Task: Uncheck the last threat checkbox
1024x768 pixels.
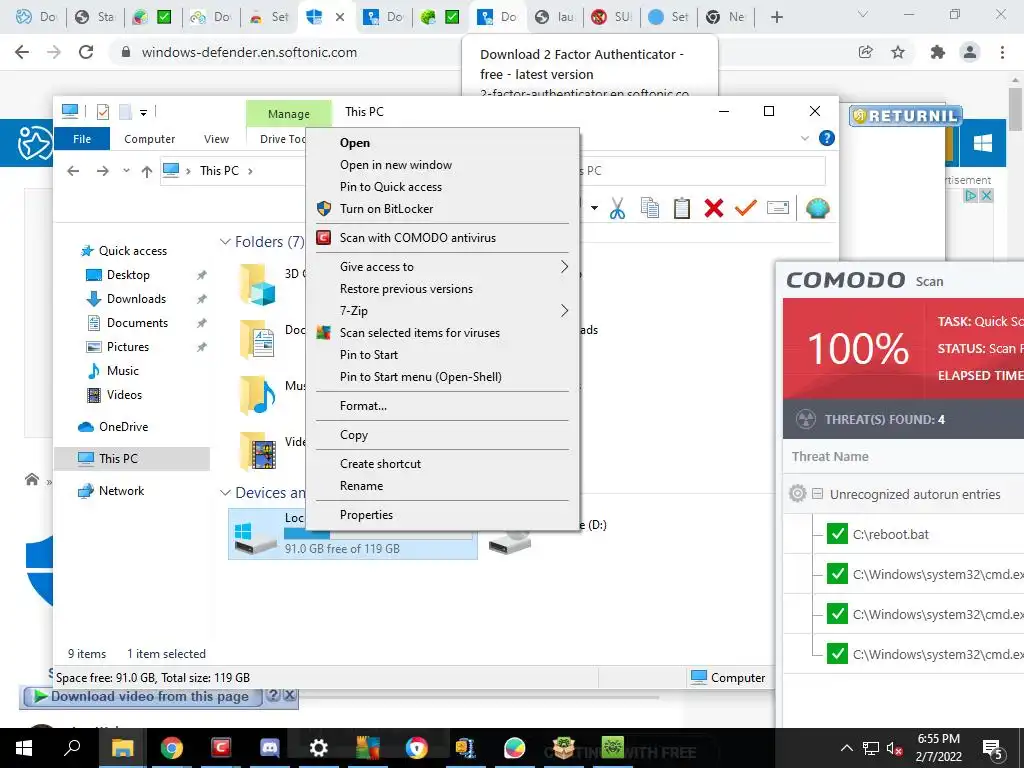Action: click(837, 653)
